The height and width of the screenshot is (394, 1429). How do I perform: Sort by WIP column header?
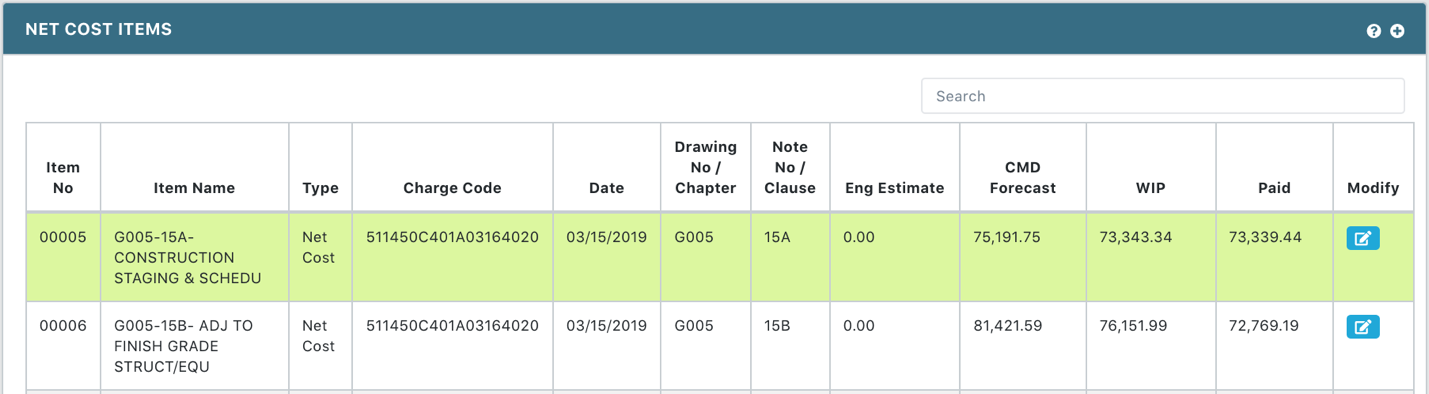pos(1150,187)
